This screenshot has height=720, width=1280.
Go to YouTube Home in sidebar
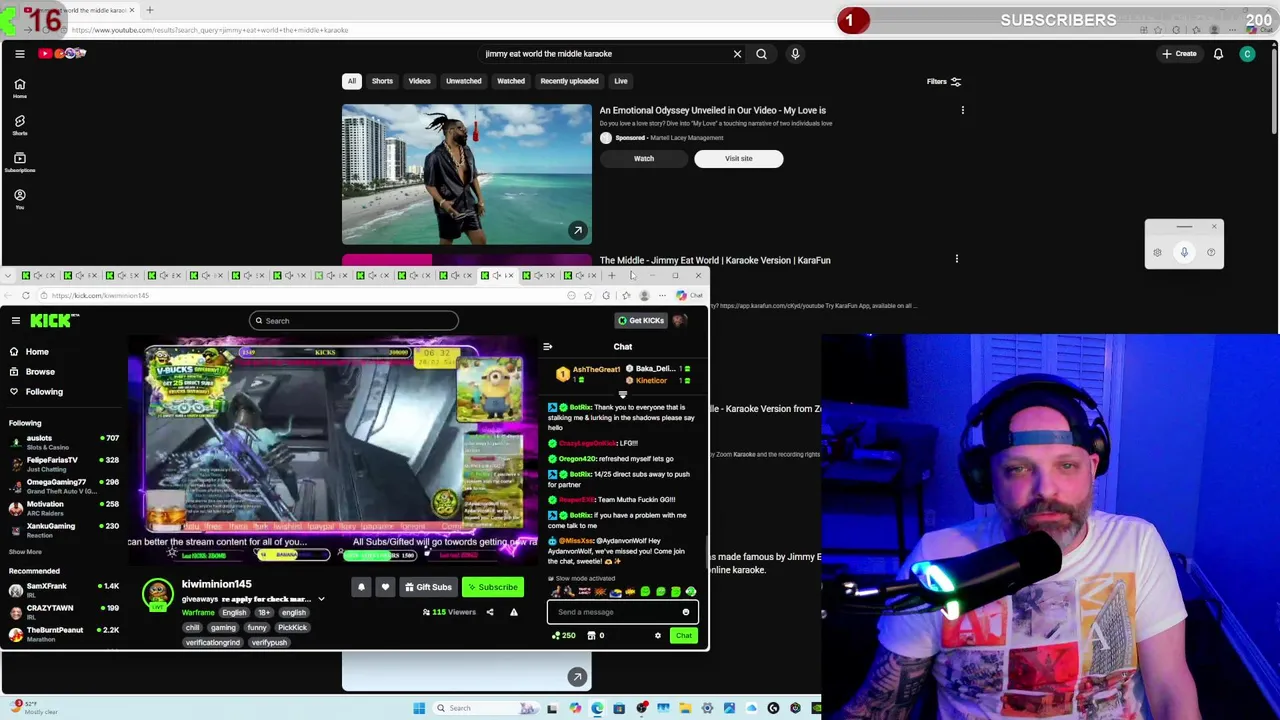(19, 88)
